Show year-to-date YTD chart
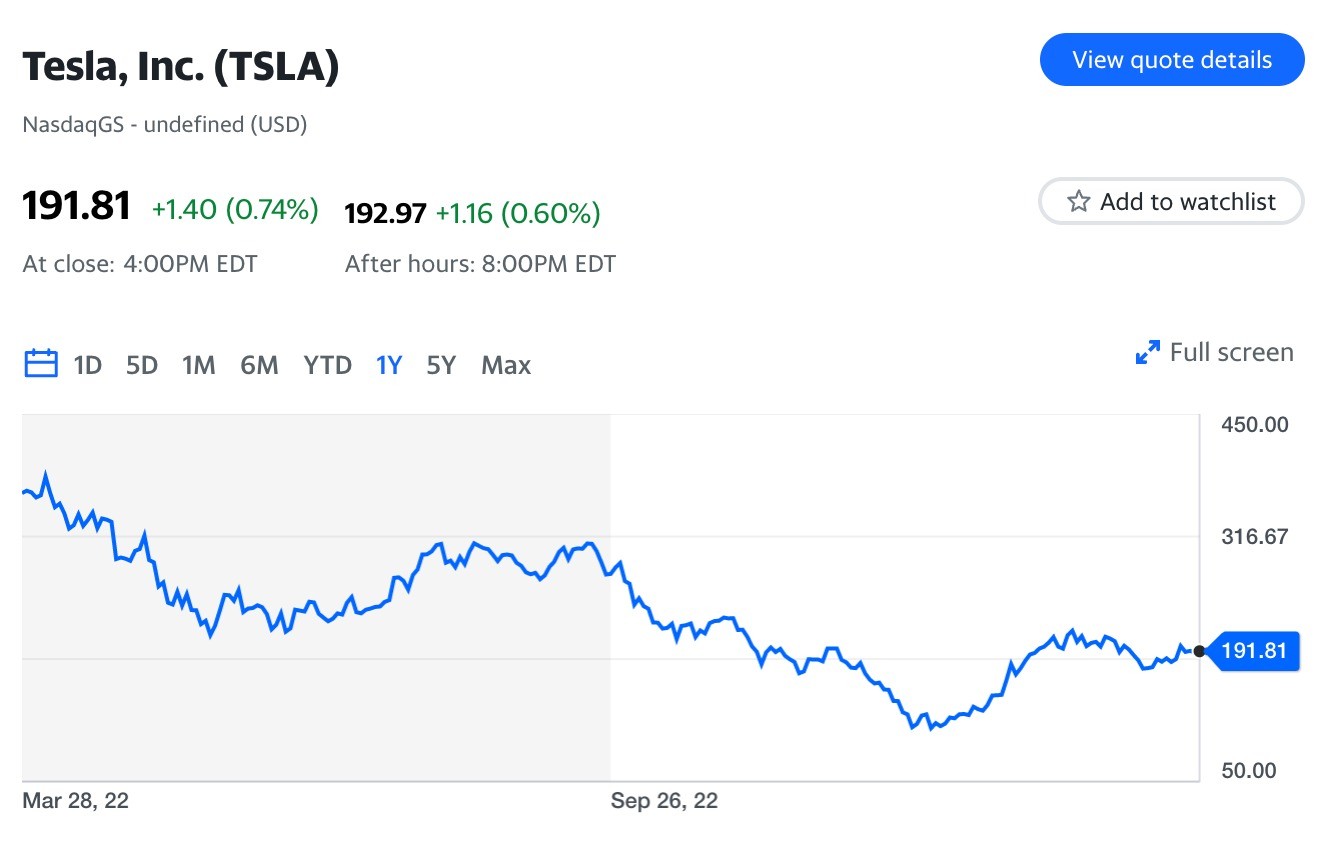Viewport: 1336px width, 856px height. tap(328, 365)
